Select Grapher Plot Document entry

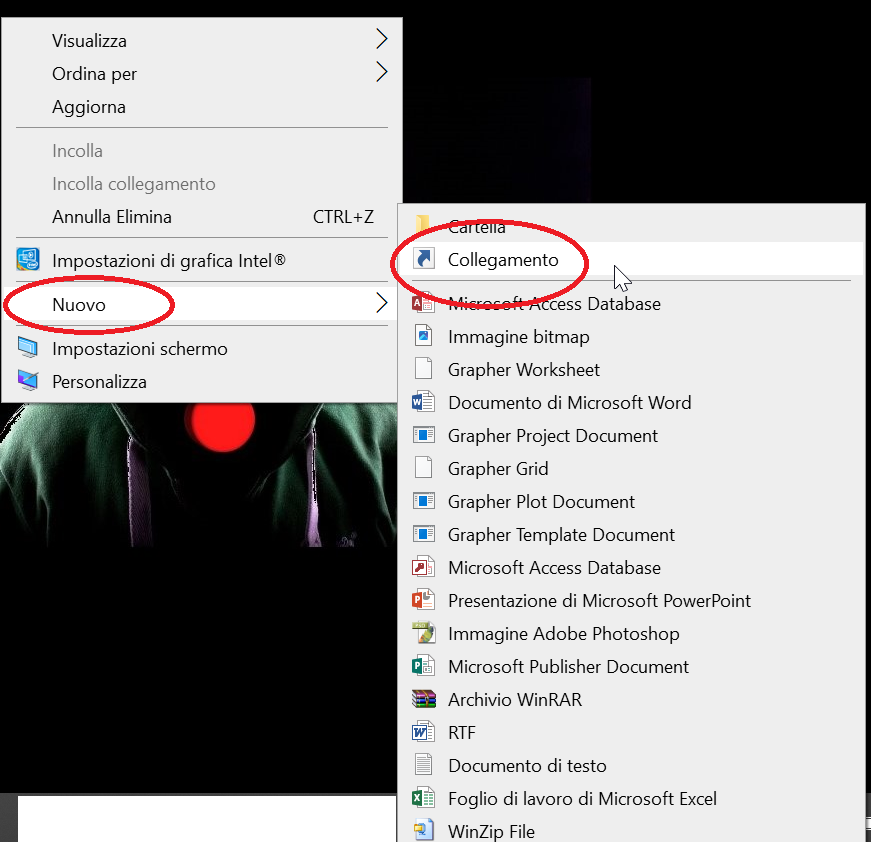click(632, 502)
